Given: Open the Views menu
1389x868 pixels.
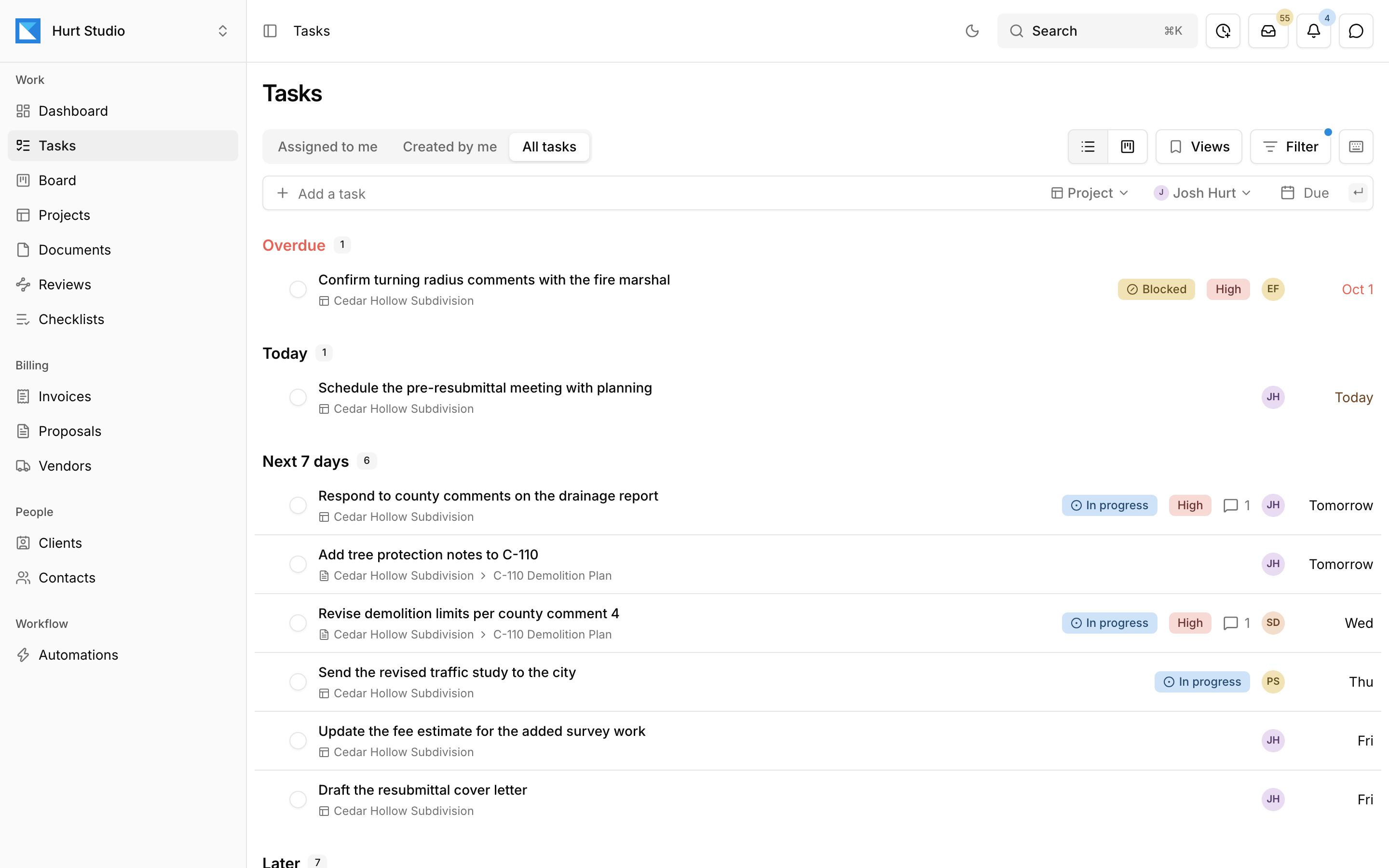Looking at the screenshot, I should point(1198,147).
